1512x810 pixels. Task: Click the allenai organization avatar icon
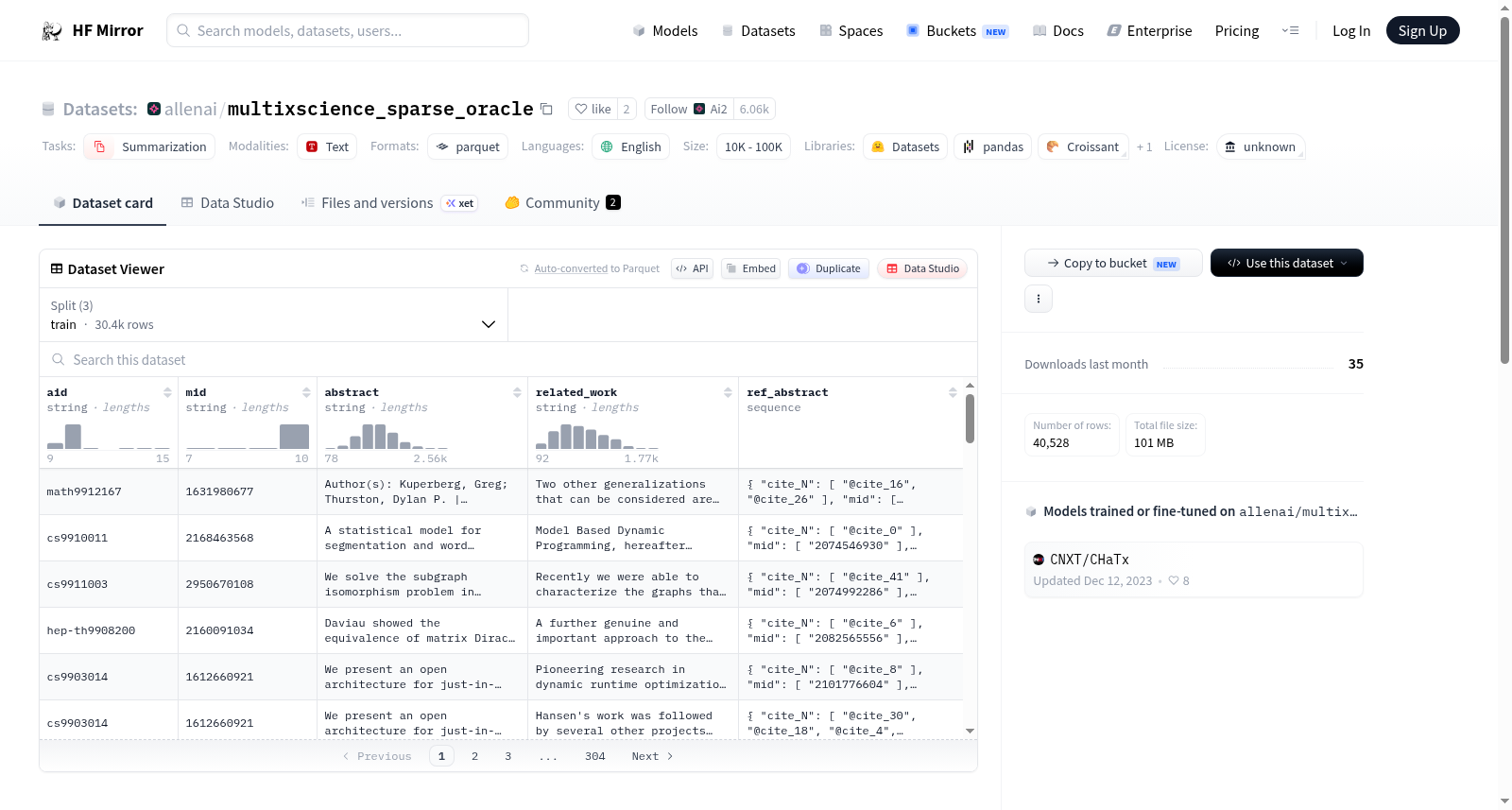click(154, 109)
